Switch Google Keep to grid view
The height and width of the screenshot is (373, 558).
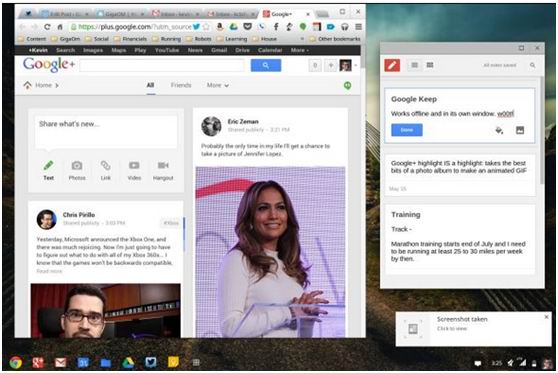click(x=430, y=65)
